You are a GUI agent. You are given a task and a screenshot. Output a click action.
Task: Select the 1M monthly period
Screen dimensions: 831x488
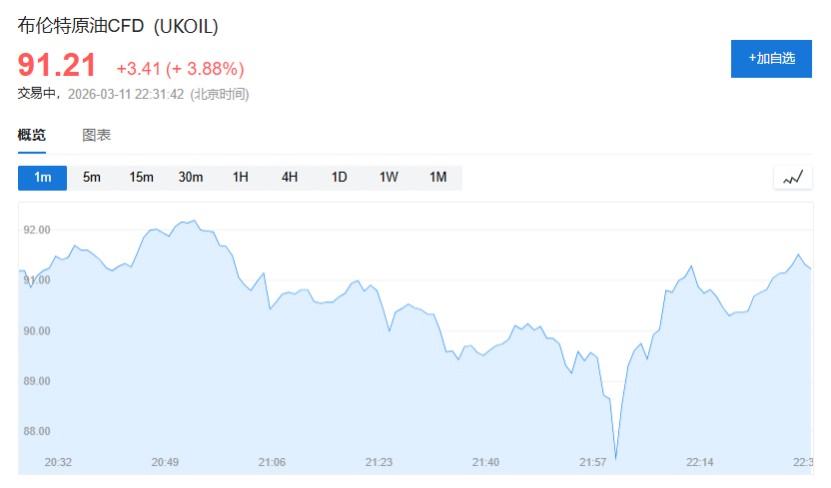point(438,178)
